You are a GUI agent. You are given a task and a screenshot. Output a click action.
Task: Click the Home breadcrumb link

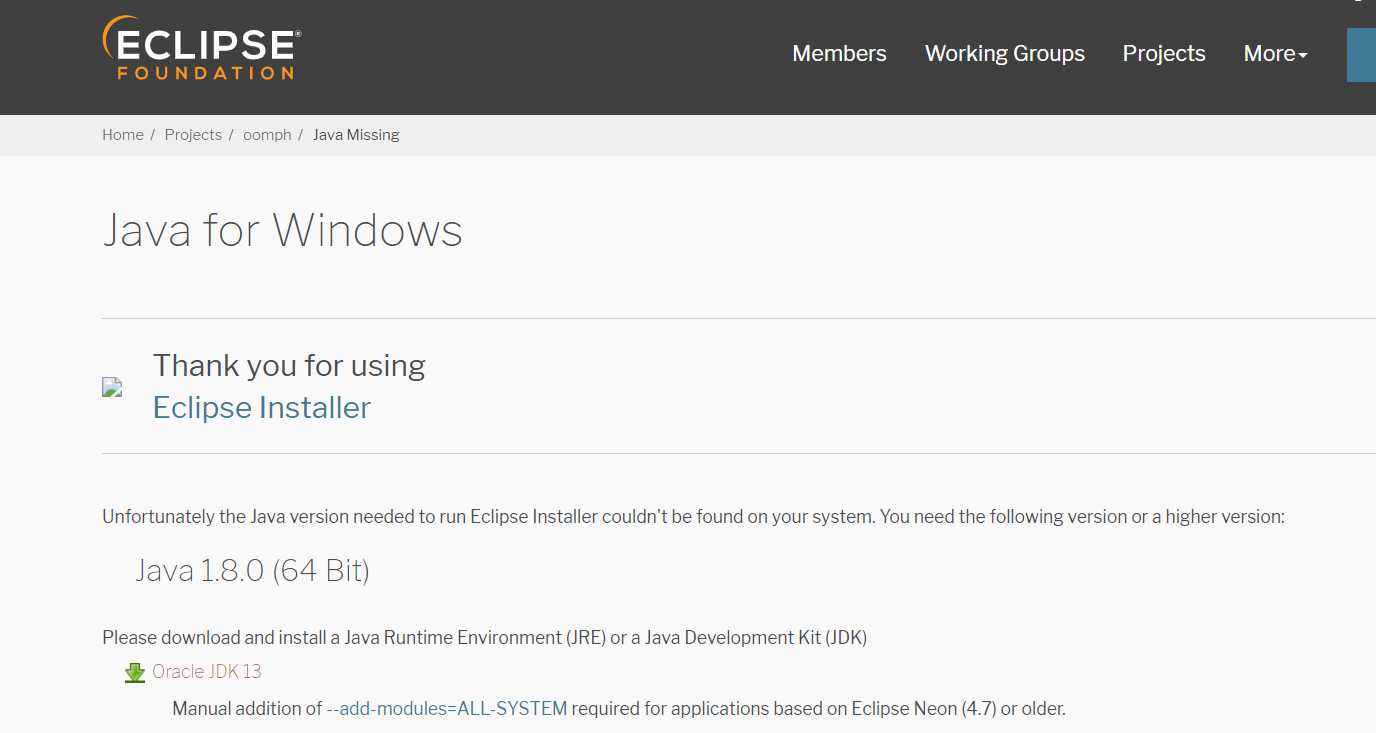[x=123, y=135]
